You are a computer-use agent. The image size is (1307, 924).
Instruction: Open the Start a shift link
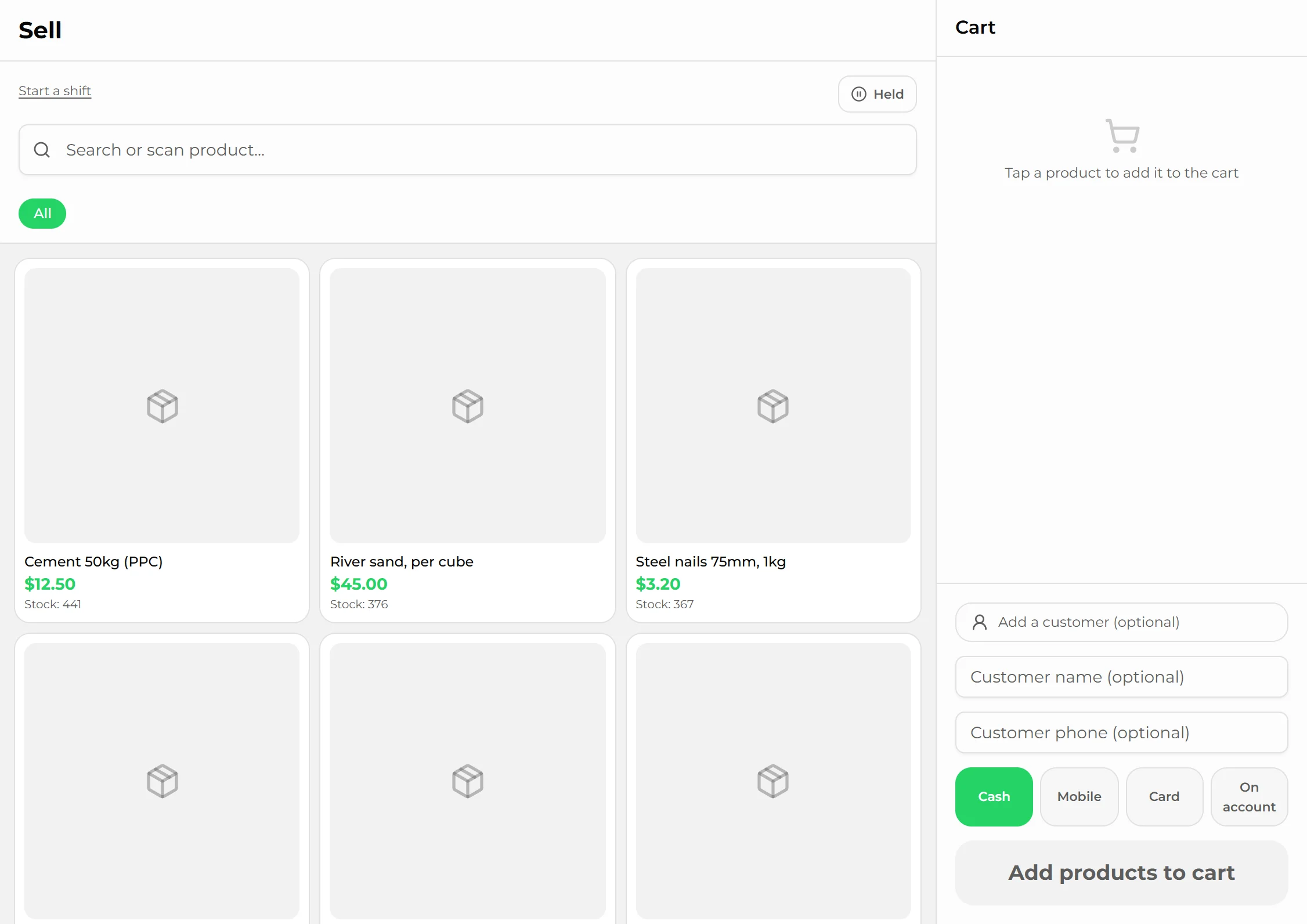(x=55, y=91)
